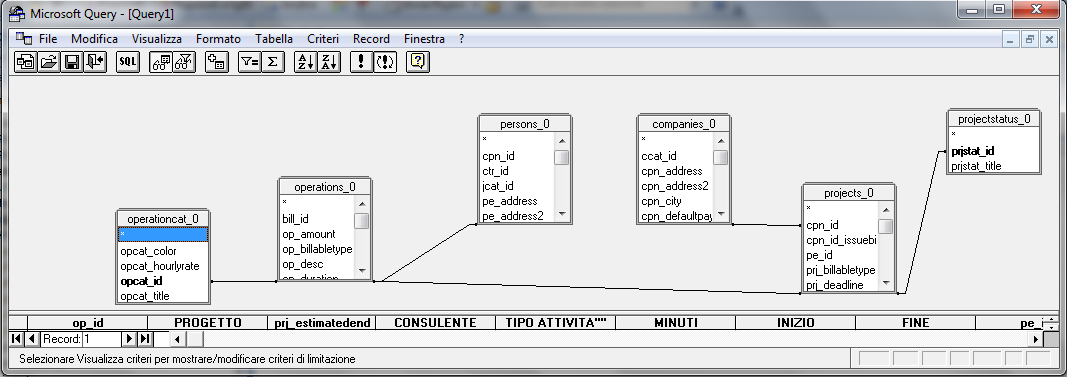Click scroll down arrow in projects_0 table

[885, 282]
